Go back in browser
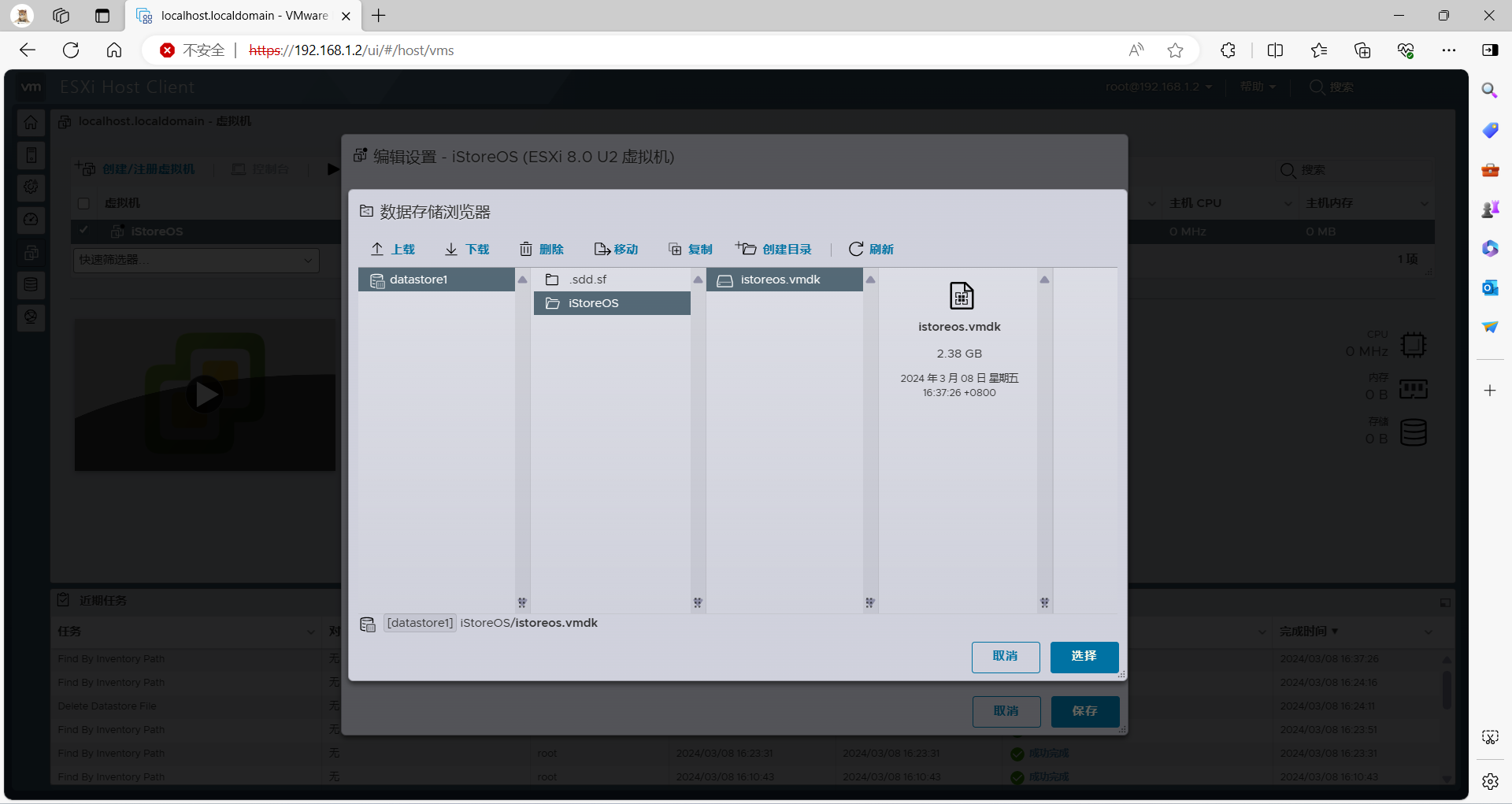This screenshot has width=1512, height=804. click(x=28, y=50)
